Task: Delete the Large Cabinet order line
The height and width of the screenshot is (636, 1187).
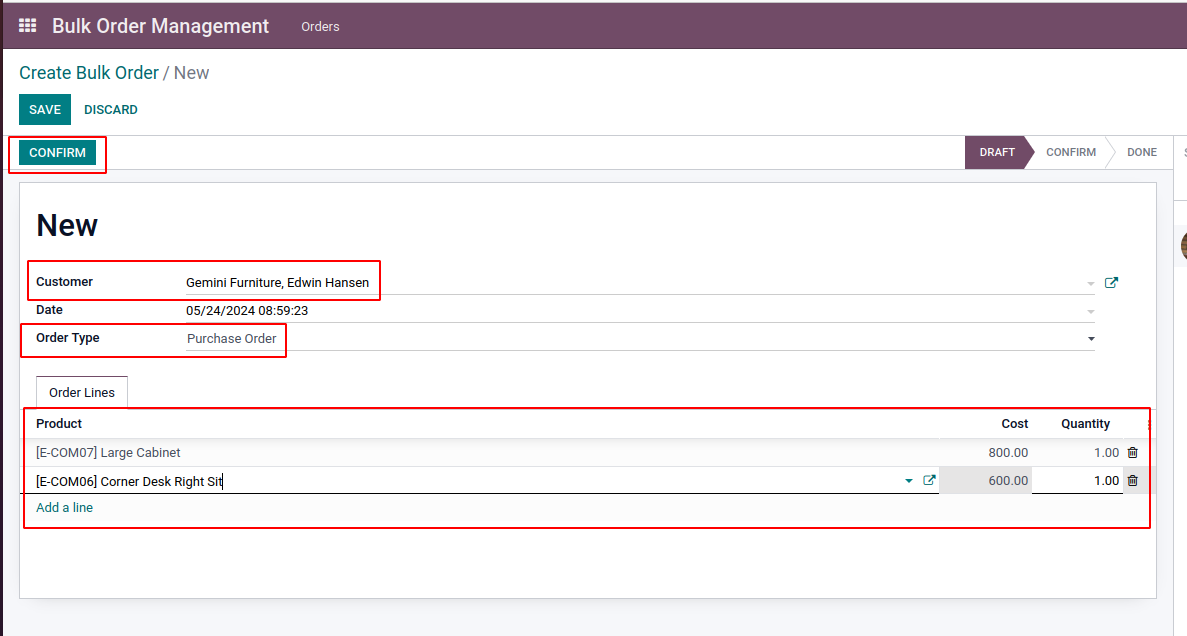Action: coord(1132,452)
